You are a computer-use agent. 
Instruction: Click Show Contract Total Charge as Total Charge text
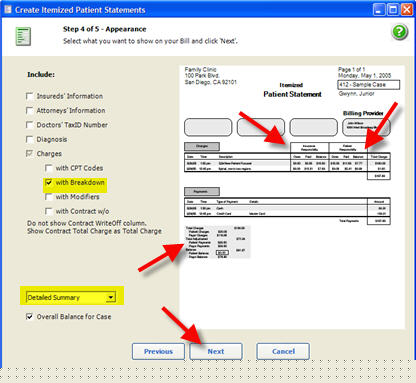[x=94, y=231]
